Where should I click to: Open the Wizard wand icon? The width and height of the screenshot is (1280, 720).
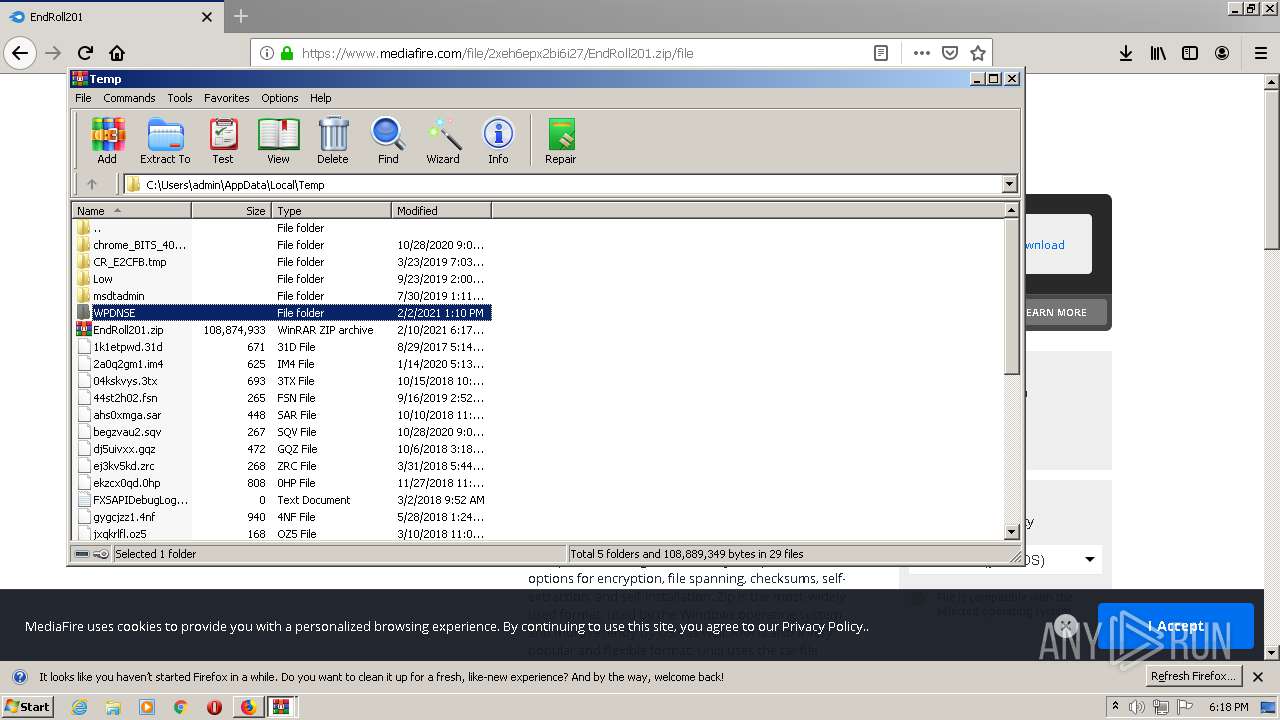tap(443, 141)
